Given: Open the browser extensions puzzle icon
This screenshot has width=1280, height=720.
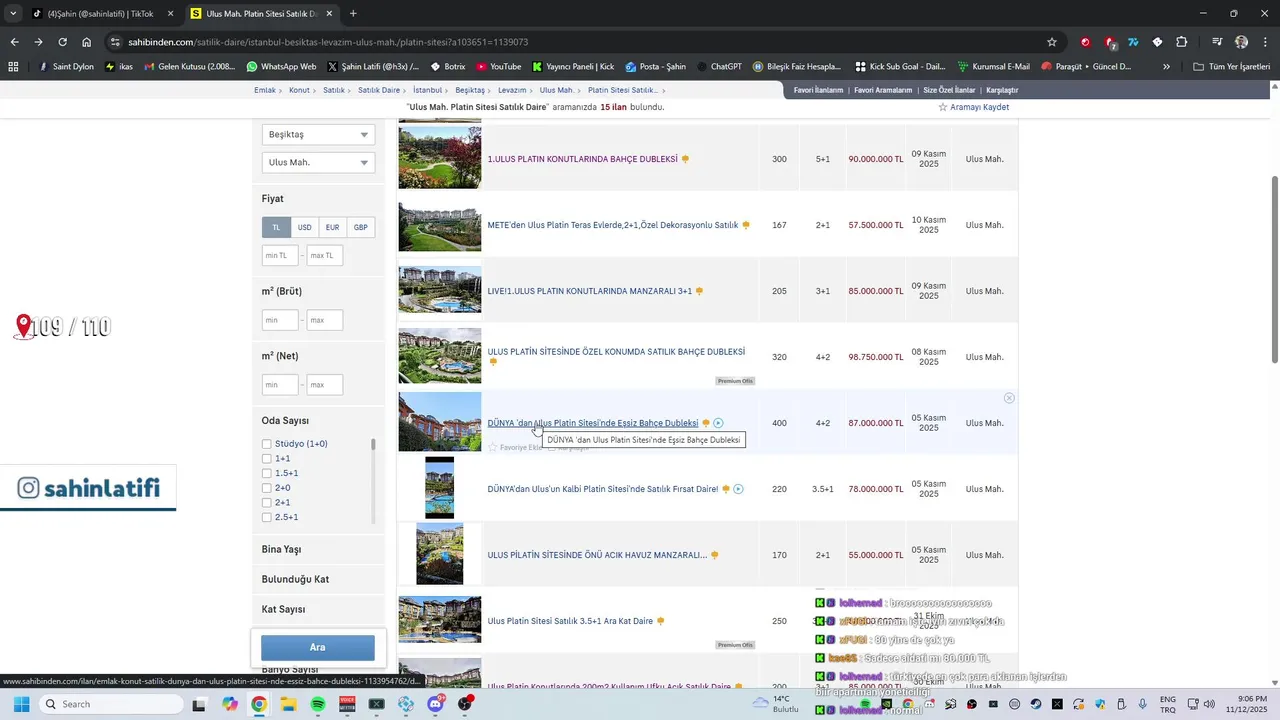Looking at the screenshot, I should 1182,42.
